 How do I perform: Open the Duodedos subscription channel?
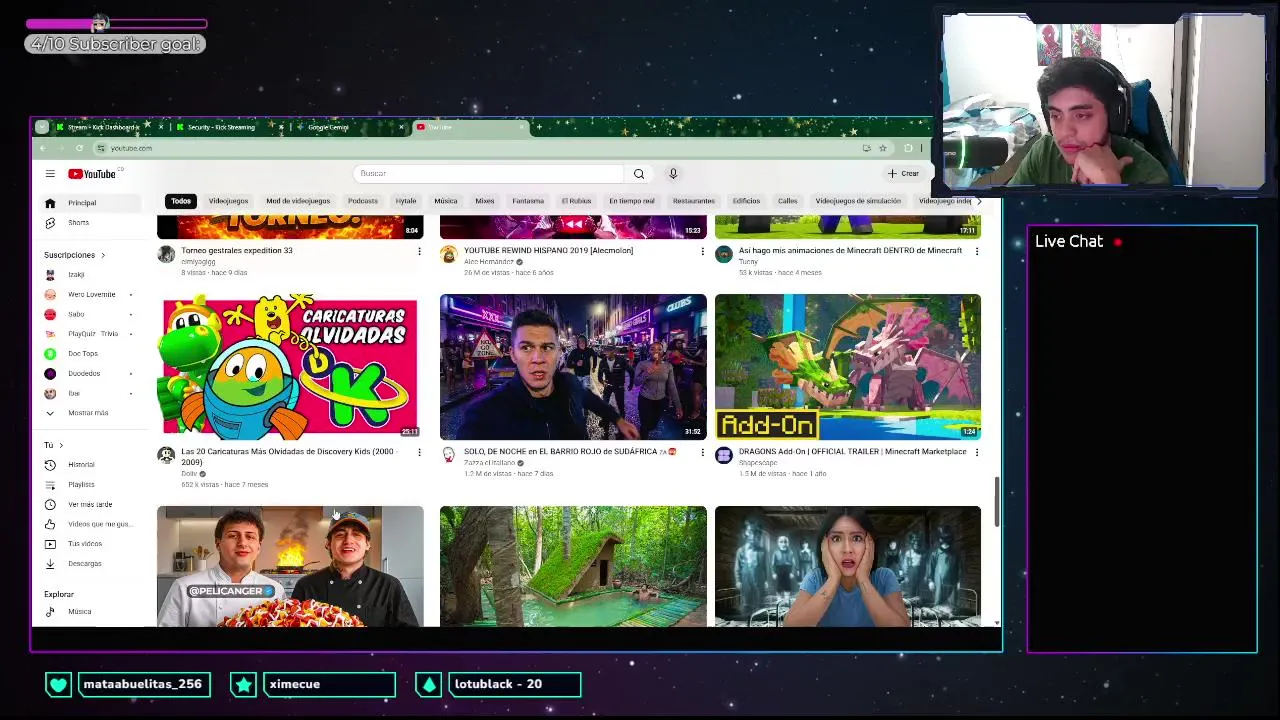(x=88, y=374)
